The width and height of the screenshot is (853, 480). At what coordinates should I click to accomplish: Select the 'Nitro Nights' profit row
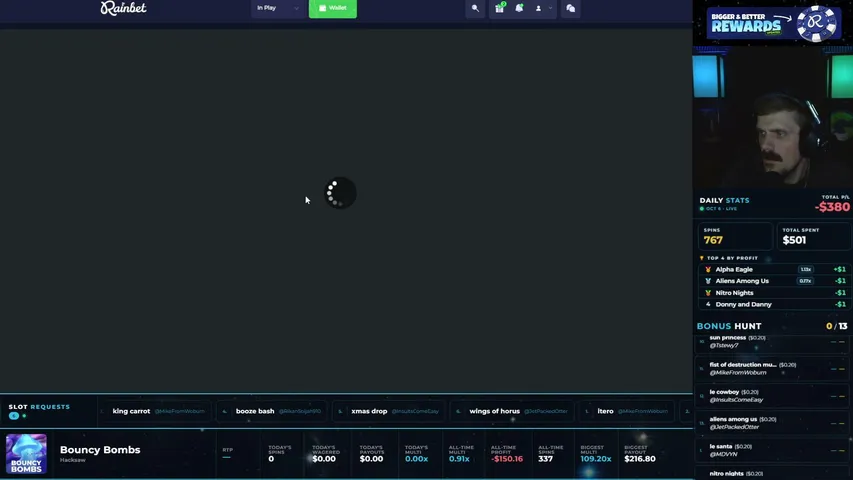coord(774,293)
